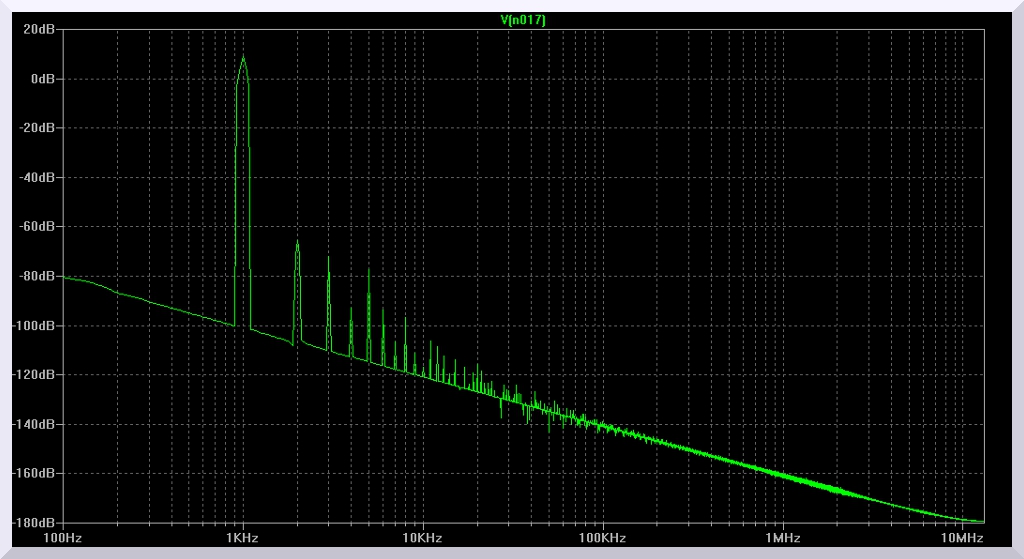Click the tip of the 1KHz fundamental peak
The height and width of the screenshot is (559, 1024).
pyautogui.click(x=242, y=57)
